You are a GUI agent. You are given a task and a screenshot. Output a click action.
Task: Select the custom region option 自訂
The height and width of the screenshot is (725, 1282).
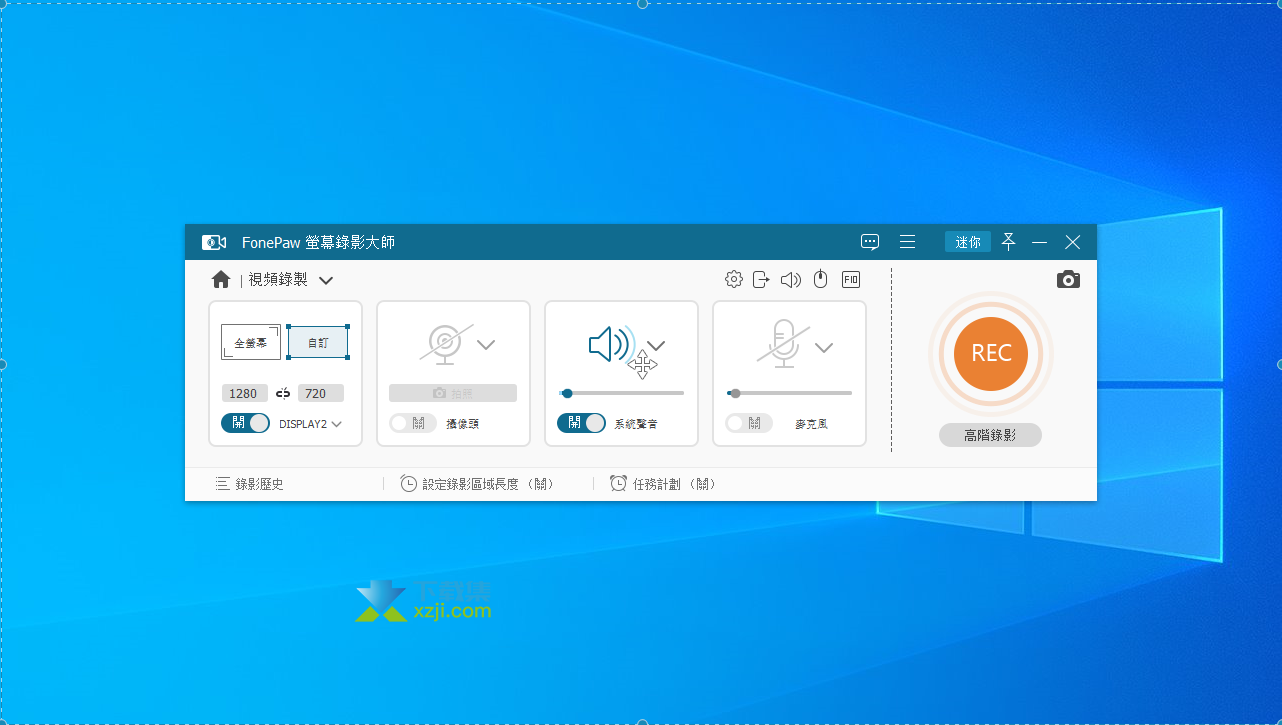pos(318,343)
